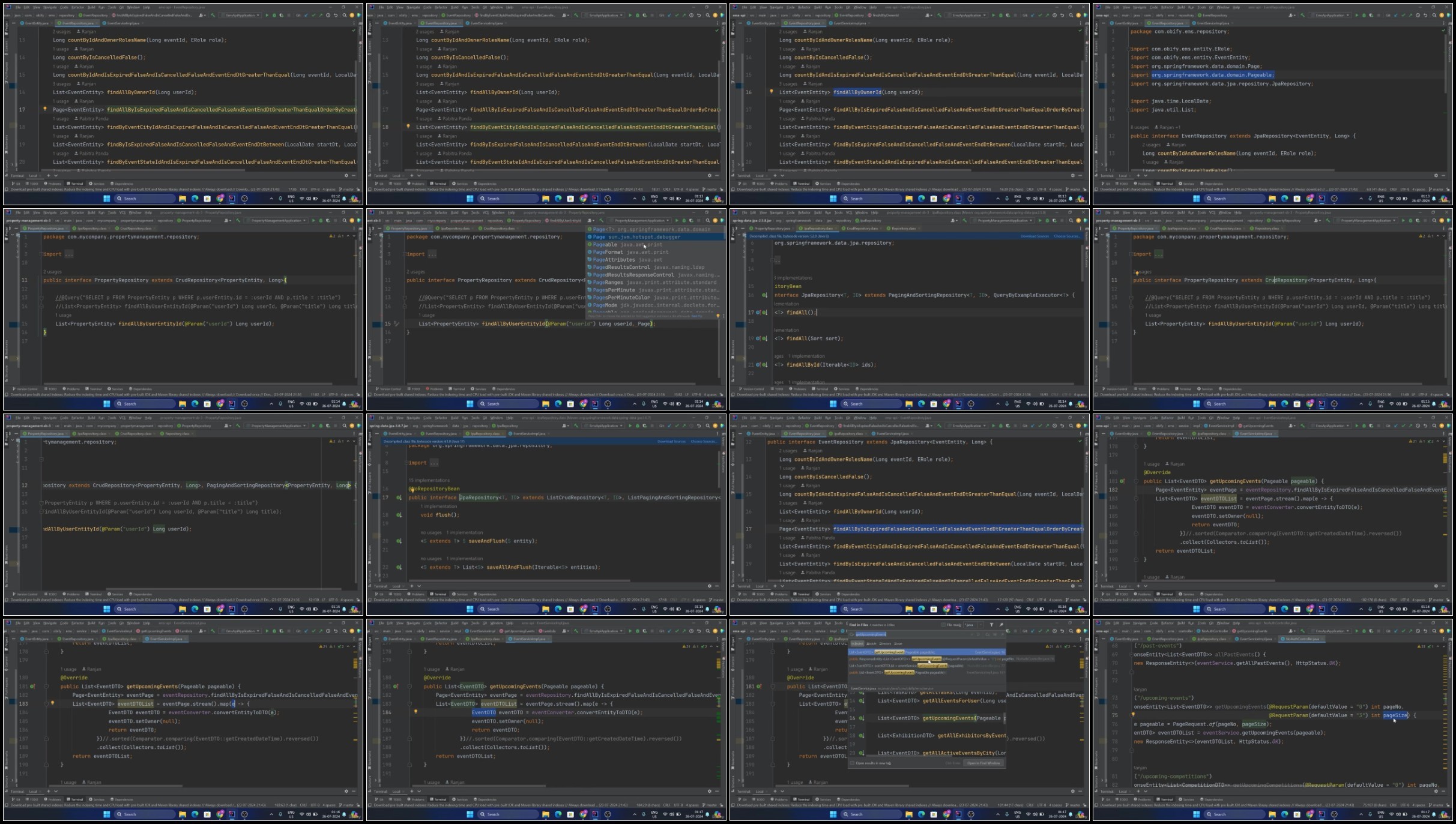The image size is (1456, 824).
Task: Tick the File mask checkbox in Find in Files
Action: tap(943, 625)
